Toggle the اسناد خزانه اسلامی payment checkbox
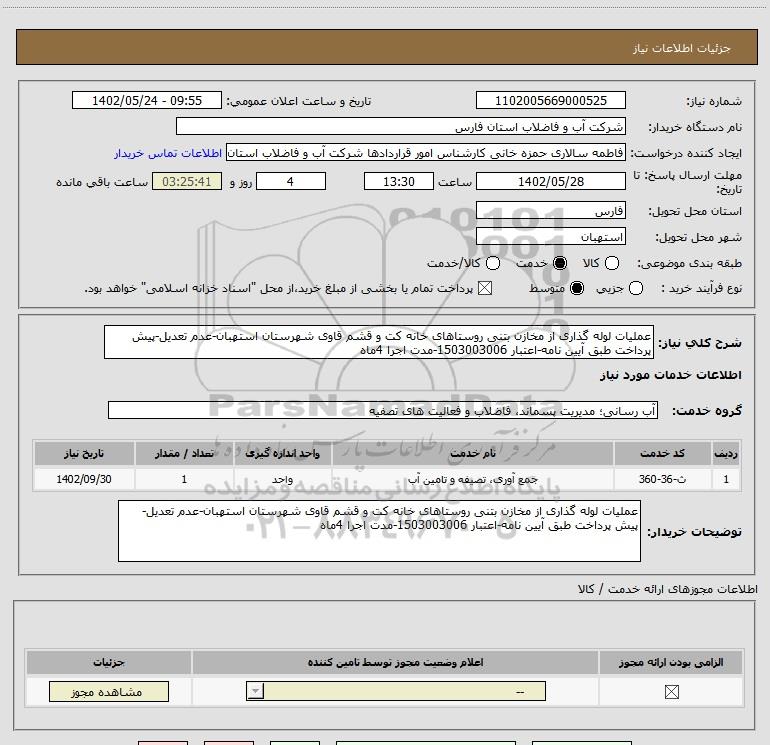The height and width of the screenshot is (745, 770). [x=485, y=288]
